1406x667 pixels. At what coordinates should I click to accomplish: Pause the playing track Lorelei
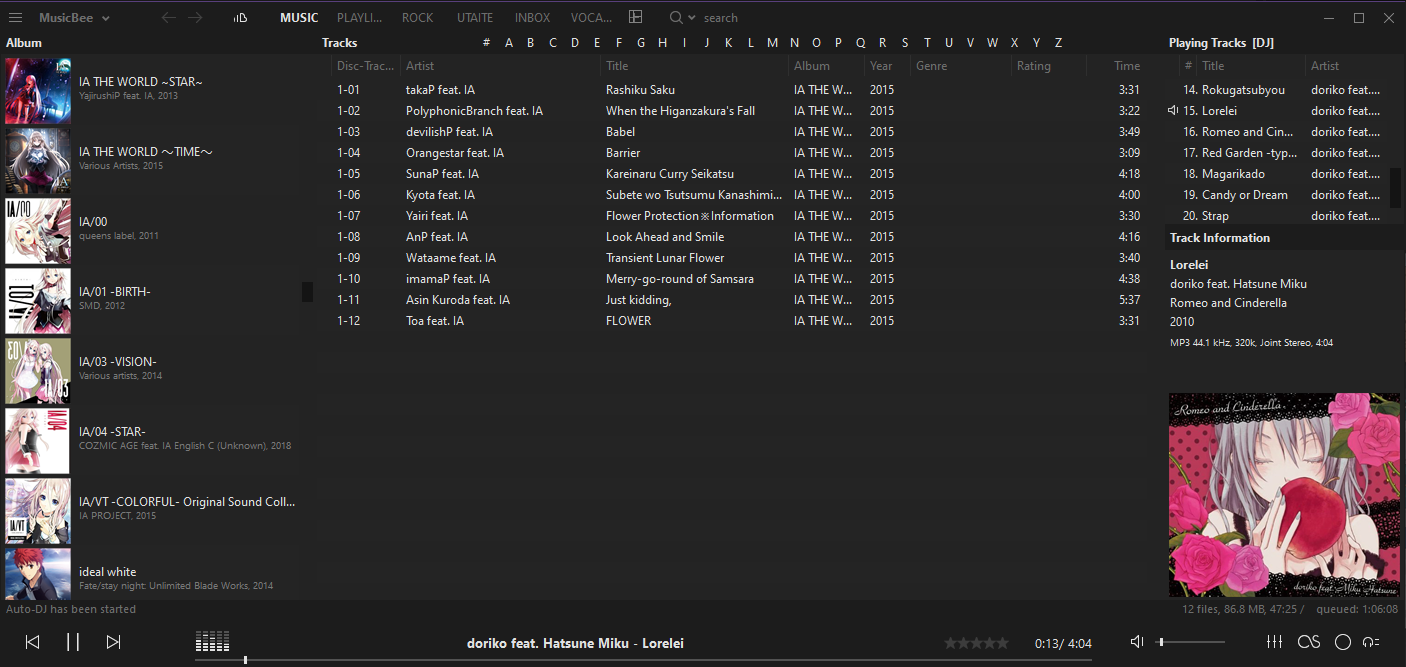point(73,642)
